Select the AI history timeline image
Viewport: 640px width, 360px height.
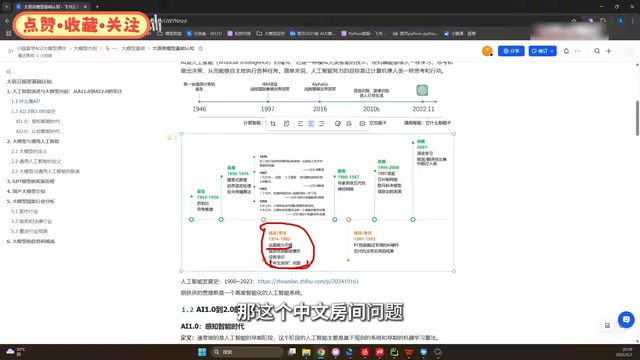(318, 202)
